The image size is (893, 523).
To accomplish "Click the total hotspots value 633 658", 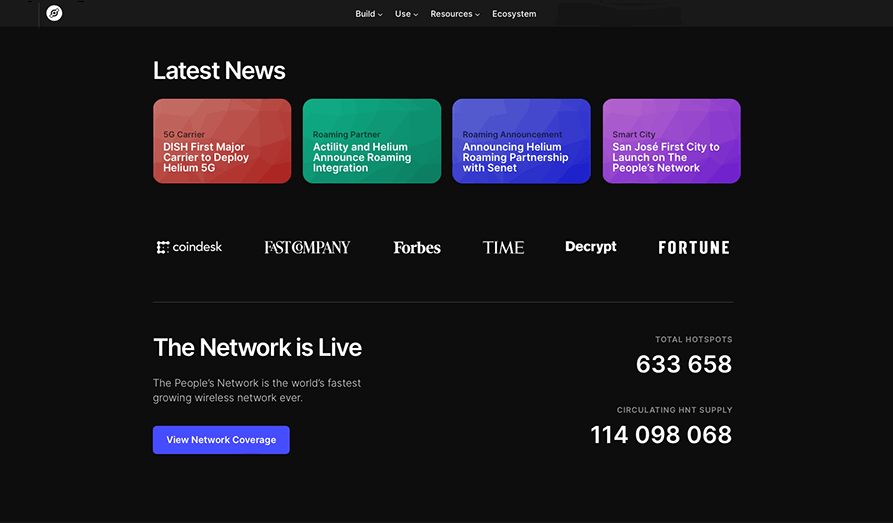I will (683, 364).
